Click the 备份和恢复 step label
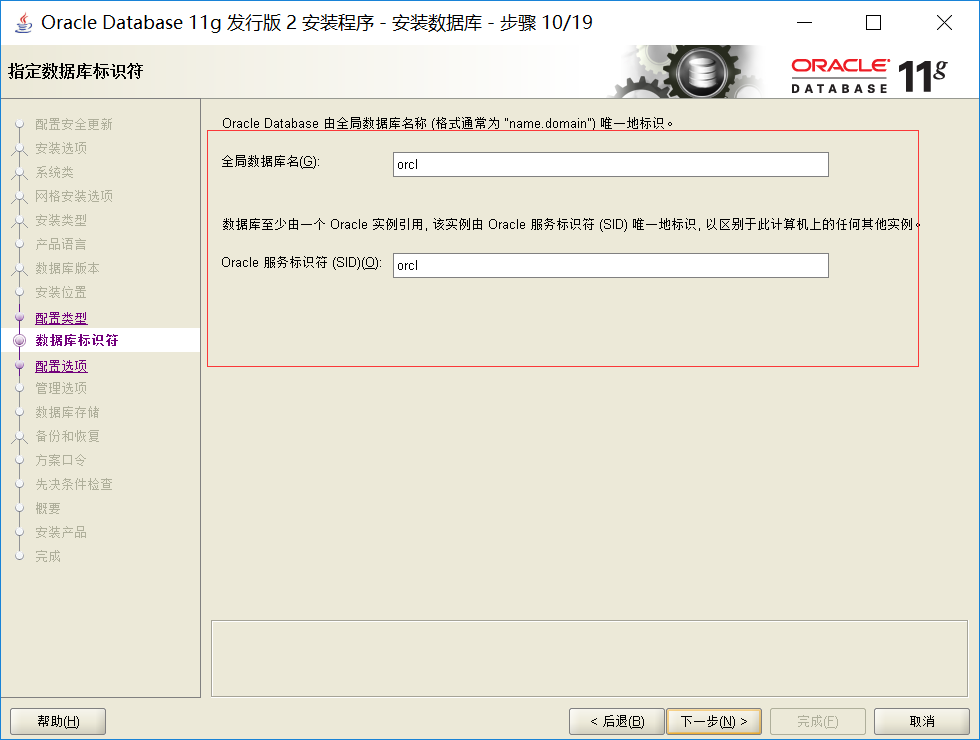Viewport: 980px width, 740px height. (68, 436)
